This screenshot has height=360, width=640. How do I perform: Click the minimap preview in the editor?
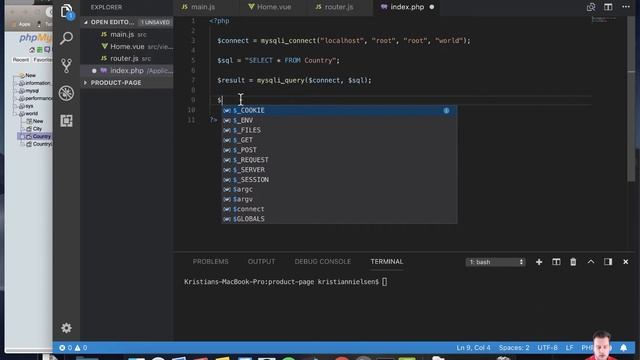(604, 20)
